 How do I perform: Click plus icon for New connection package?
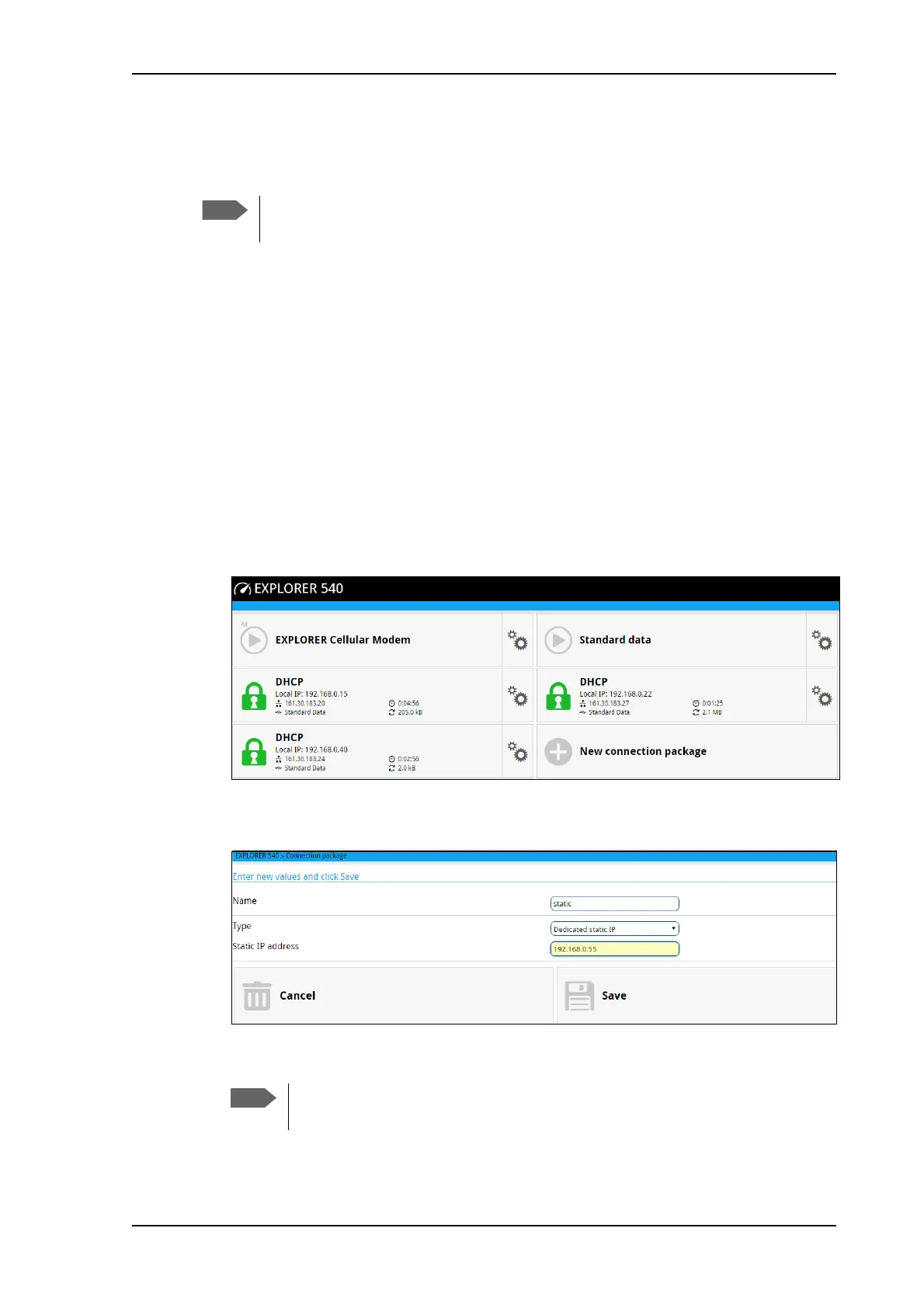tap(558, 752)
